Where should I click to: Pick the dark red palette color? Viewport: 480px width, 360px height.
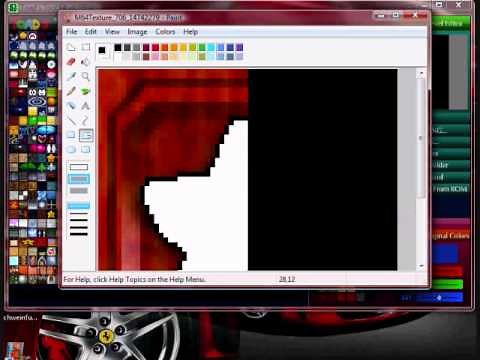tap(146, 47)
